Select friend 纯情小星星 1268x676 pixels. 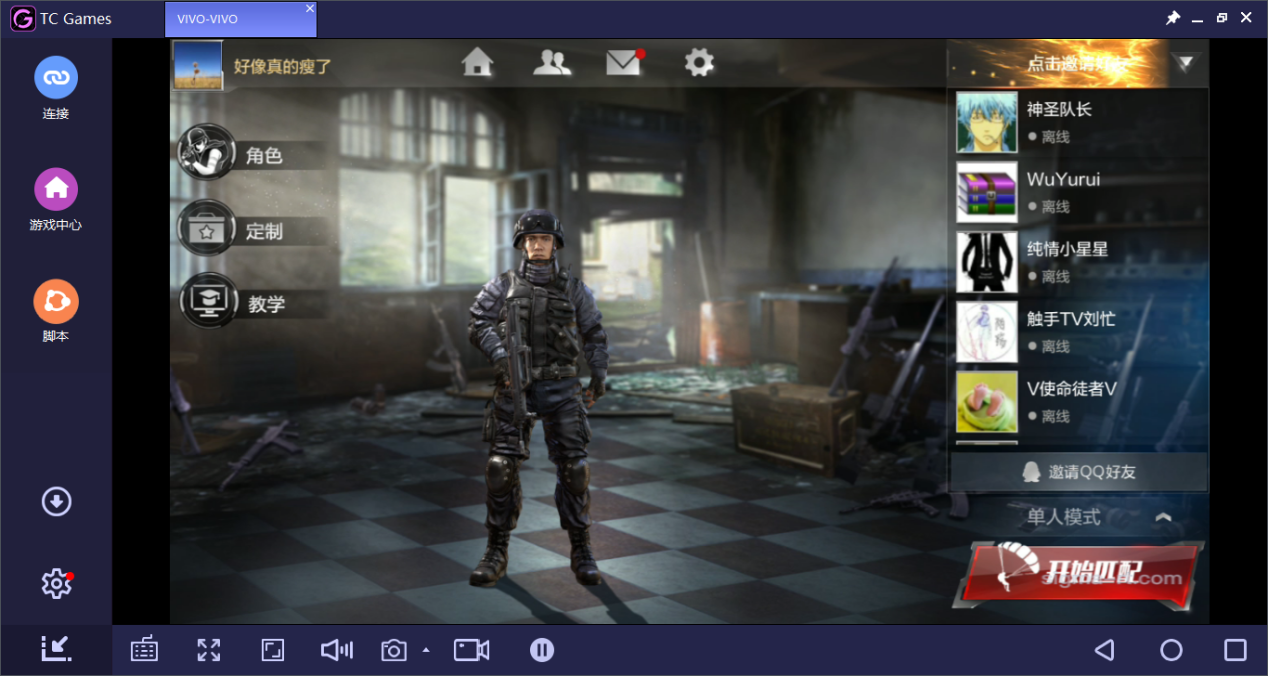pyautogui.click(x=1078, y=262)
